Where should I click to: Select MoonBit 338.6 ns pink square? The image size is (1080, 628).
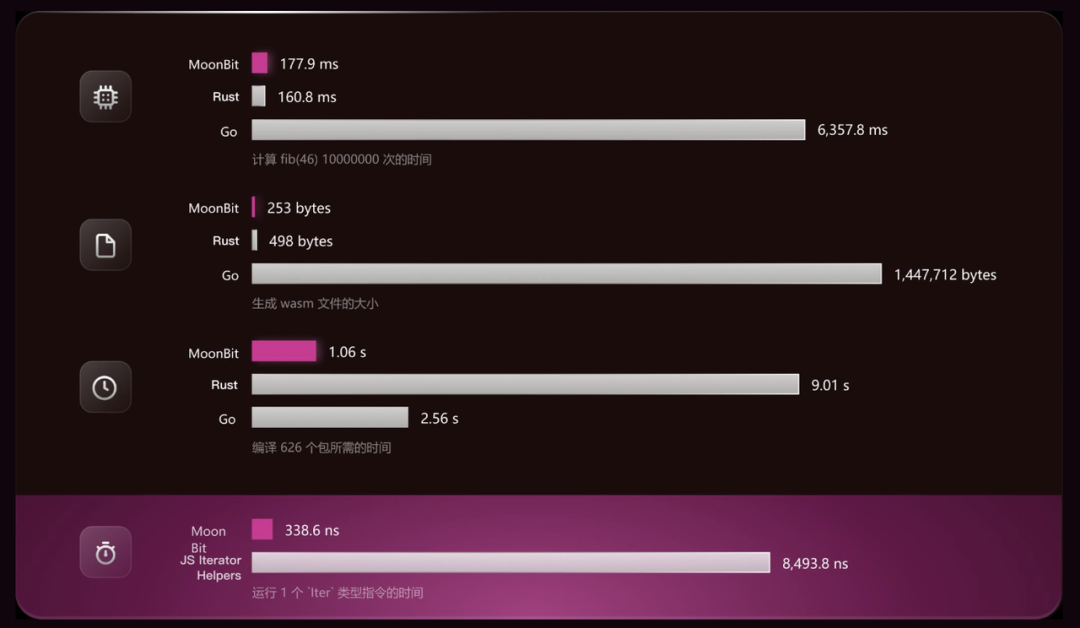tap(262, 530)
